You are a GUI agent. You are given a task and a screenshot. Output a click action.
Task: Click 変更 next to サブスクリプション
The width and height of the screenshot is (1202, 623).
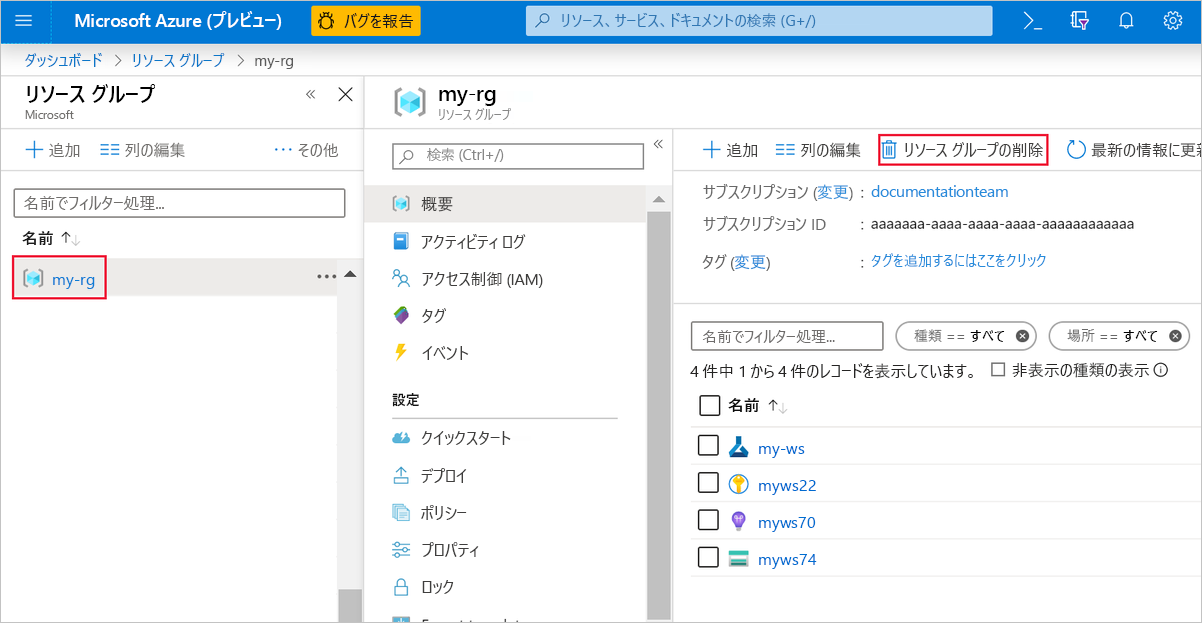(x=833, y=191)
